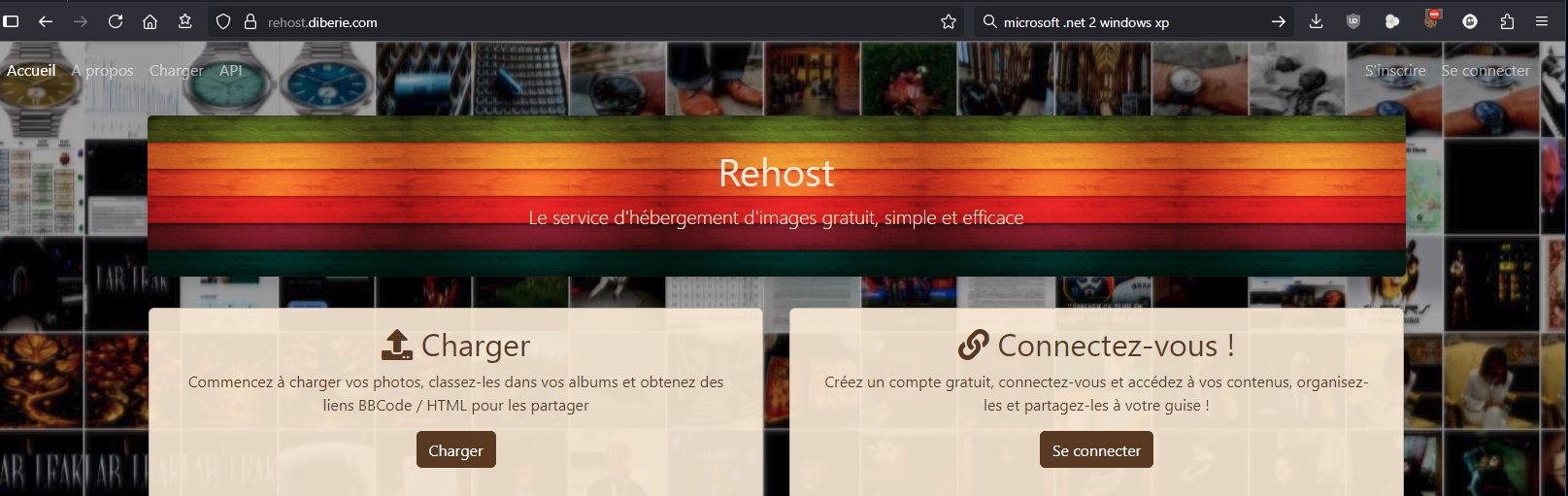This screenshot has height=496, width=1568.
Task: Go back one page
Action: [46, 21]
